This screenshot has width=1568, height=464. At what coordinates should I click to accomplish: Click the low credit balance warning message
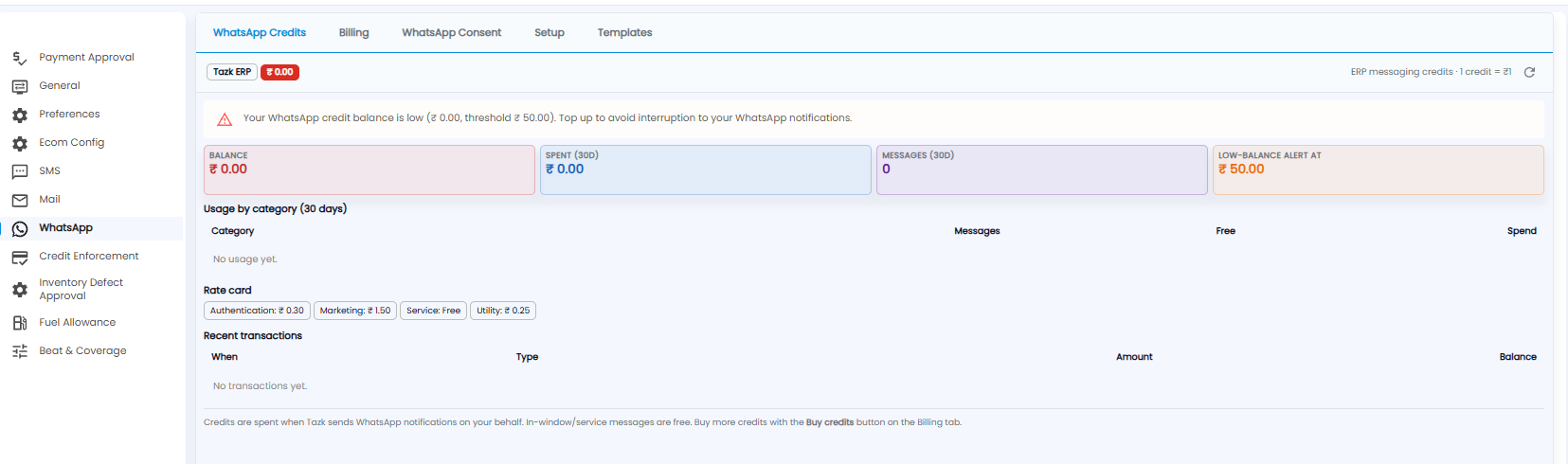point(548,118)
